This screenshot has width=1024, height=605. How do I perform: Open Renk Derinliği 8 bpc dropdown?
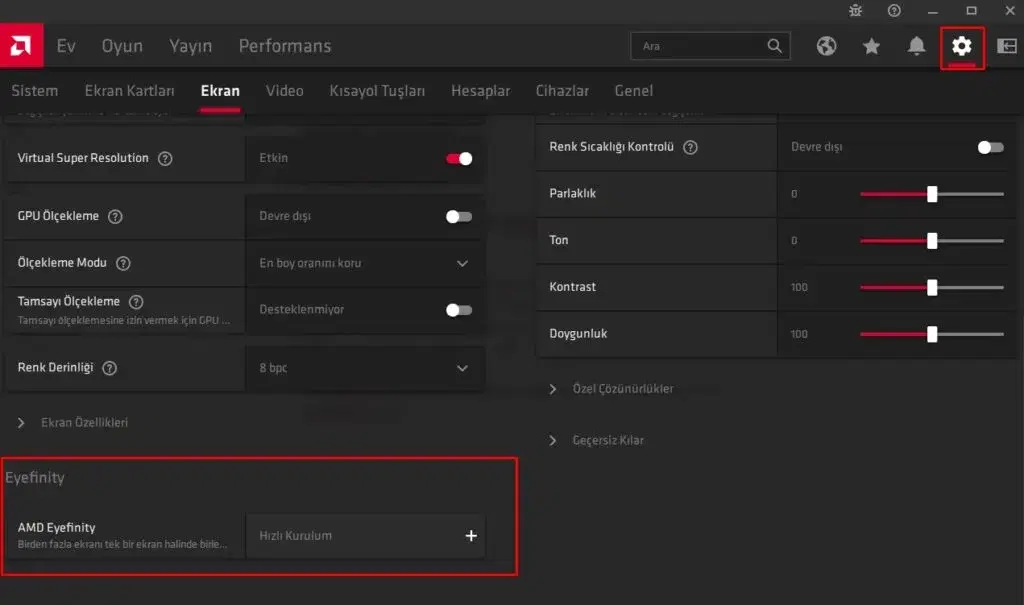point(365,368)
